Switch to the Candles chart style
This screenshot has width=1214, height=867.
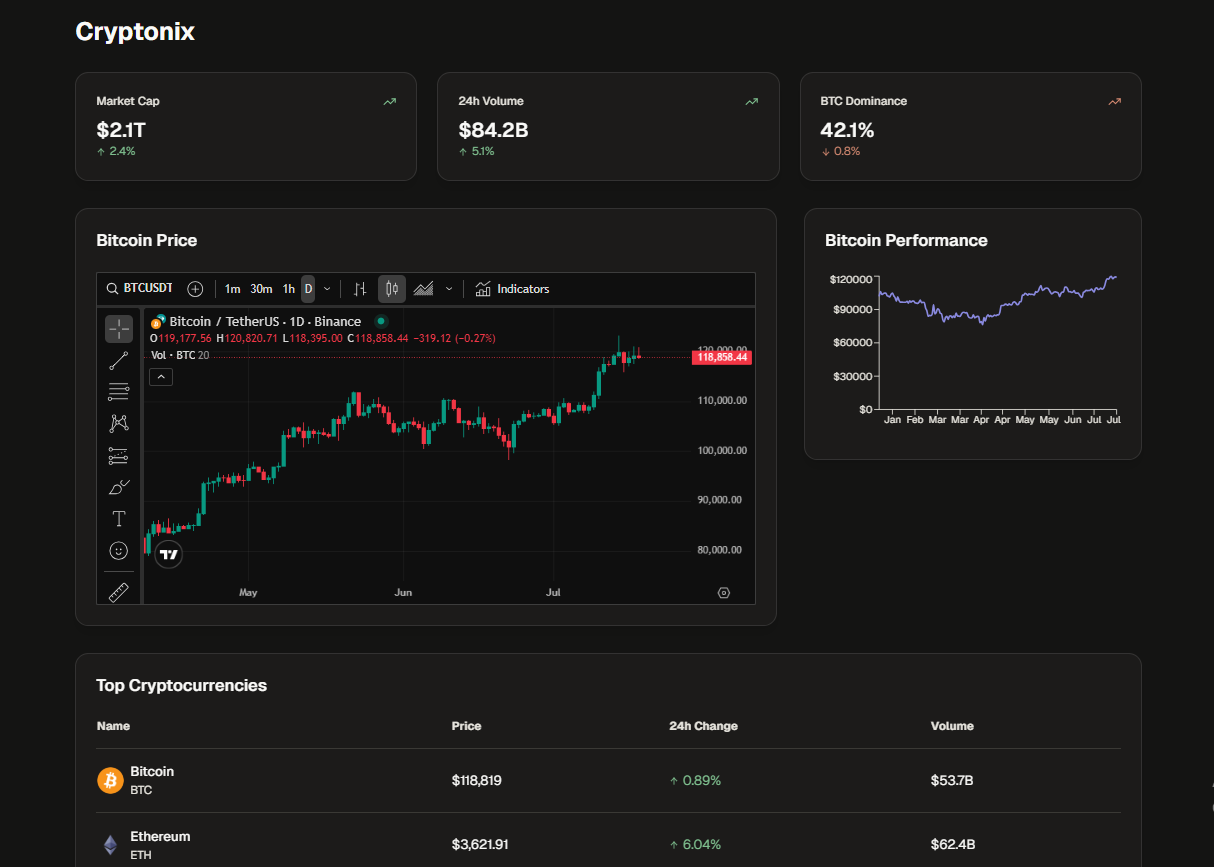(x=392, y=289)
